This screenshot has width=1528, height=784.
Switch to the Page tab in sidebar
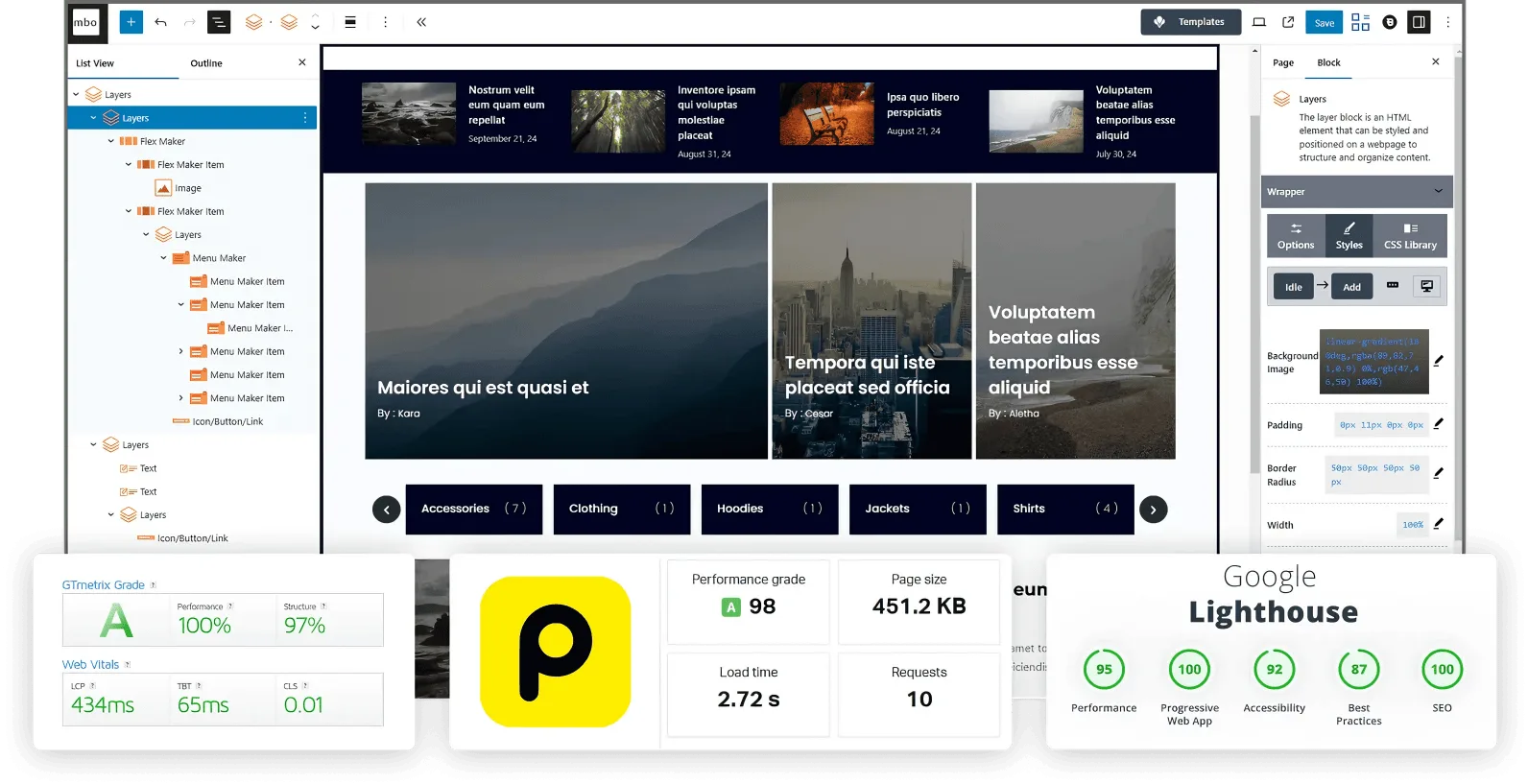1283,63
